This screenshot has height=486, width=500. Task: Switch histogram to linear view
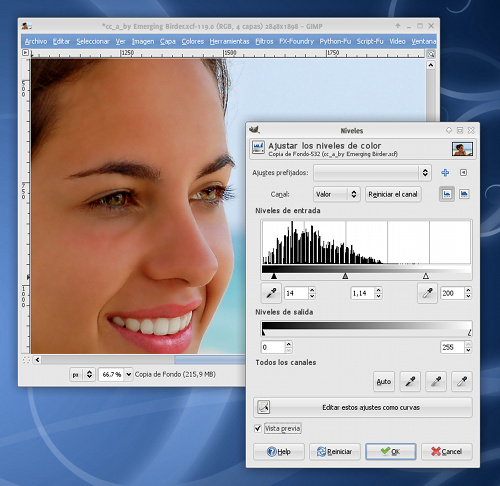[x=447, y=194]
